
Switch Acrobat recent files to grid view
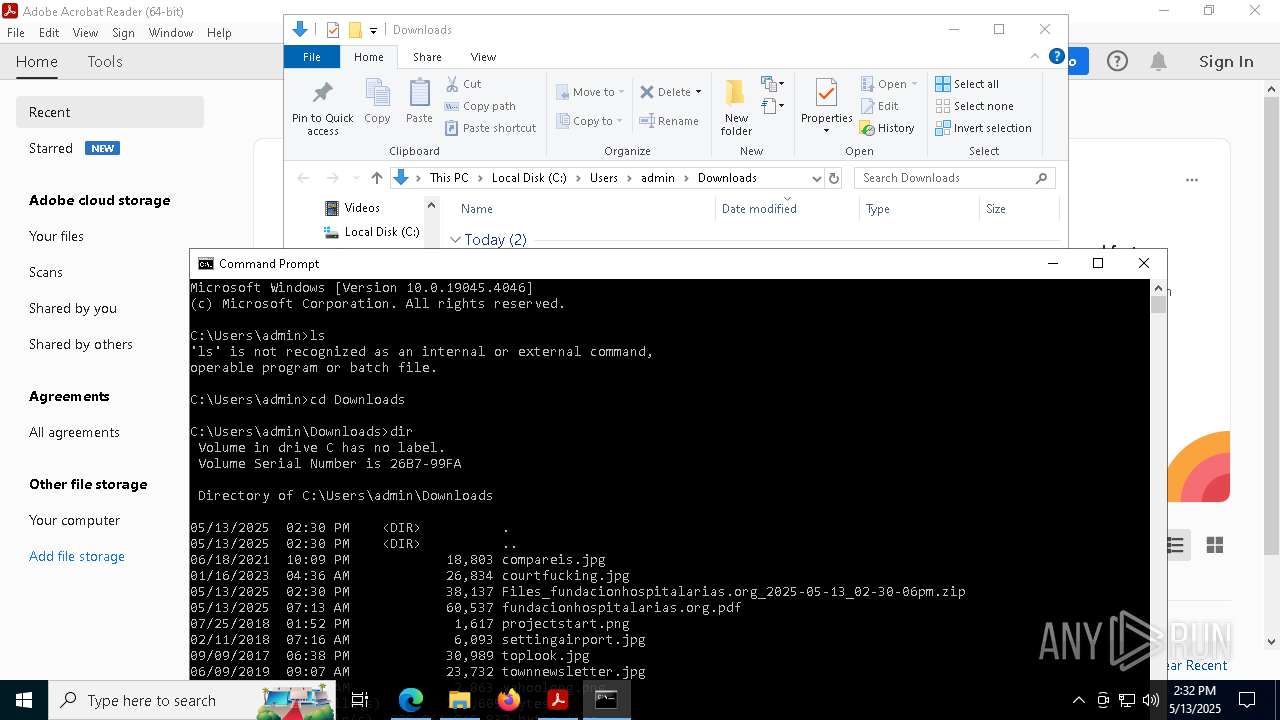point(1215,545)
